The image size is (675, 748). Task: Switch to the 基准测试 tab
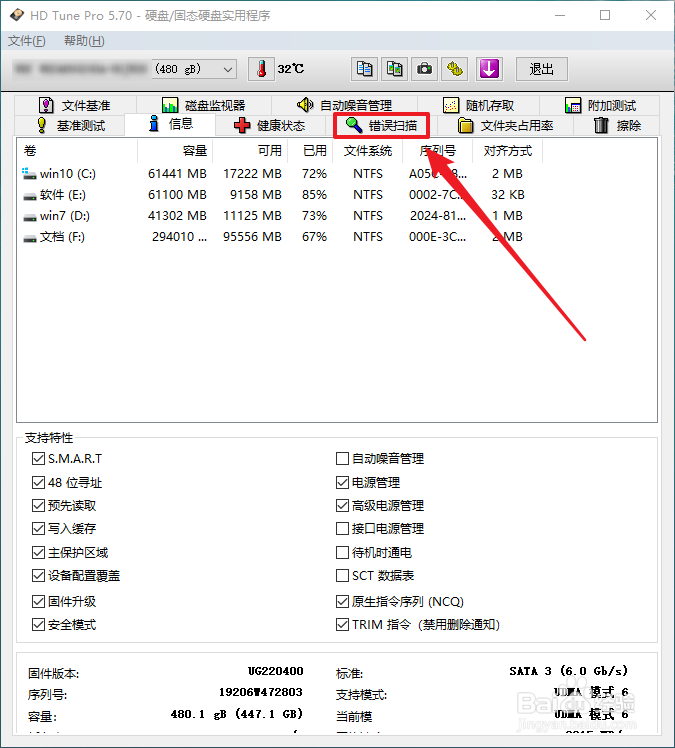[70, 126]
